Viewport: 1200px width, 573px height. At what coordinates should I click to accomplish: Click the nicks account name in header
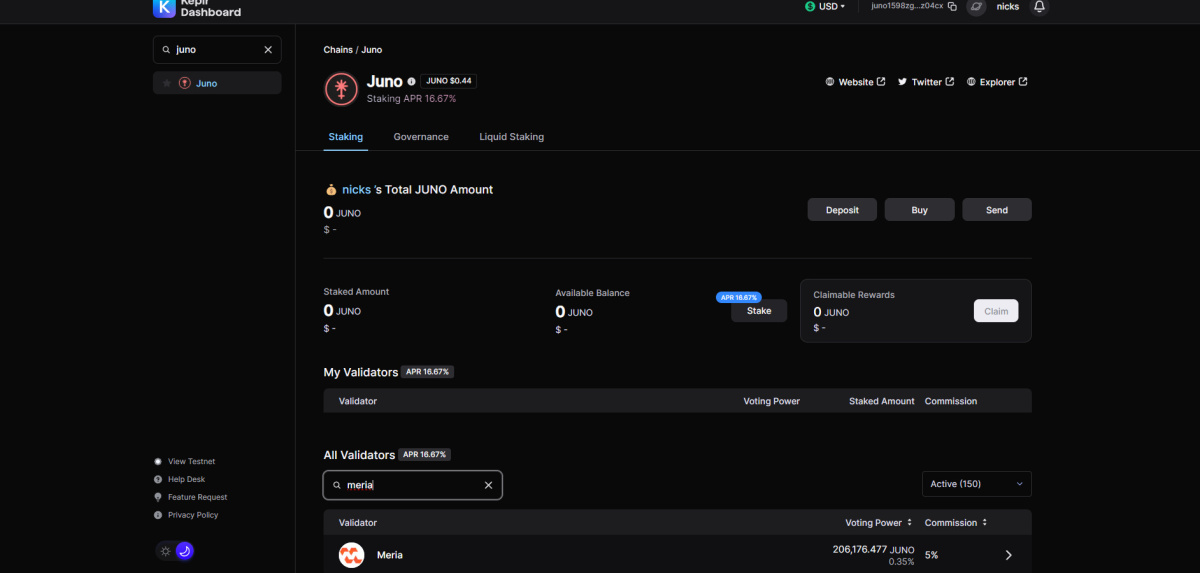coord(1008,6)
